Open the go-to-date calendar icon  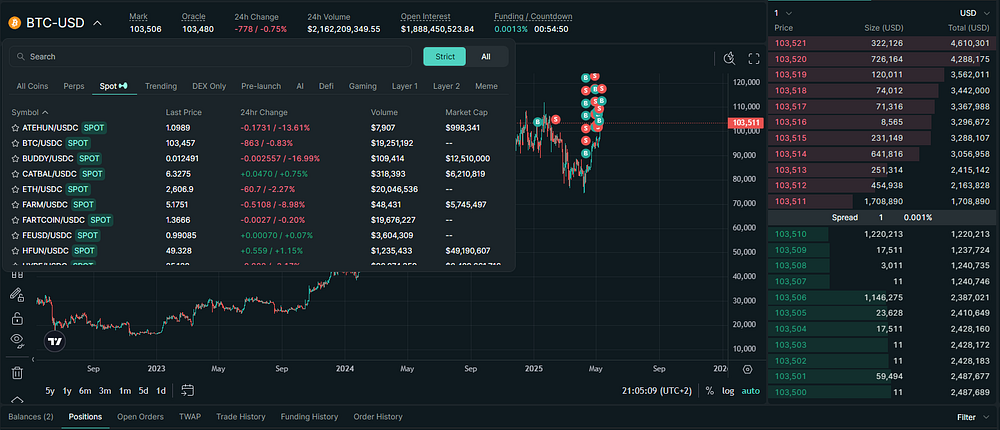coord(188,390)
